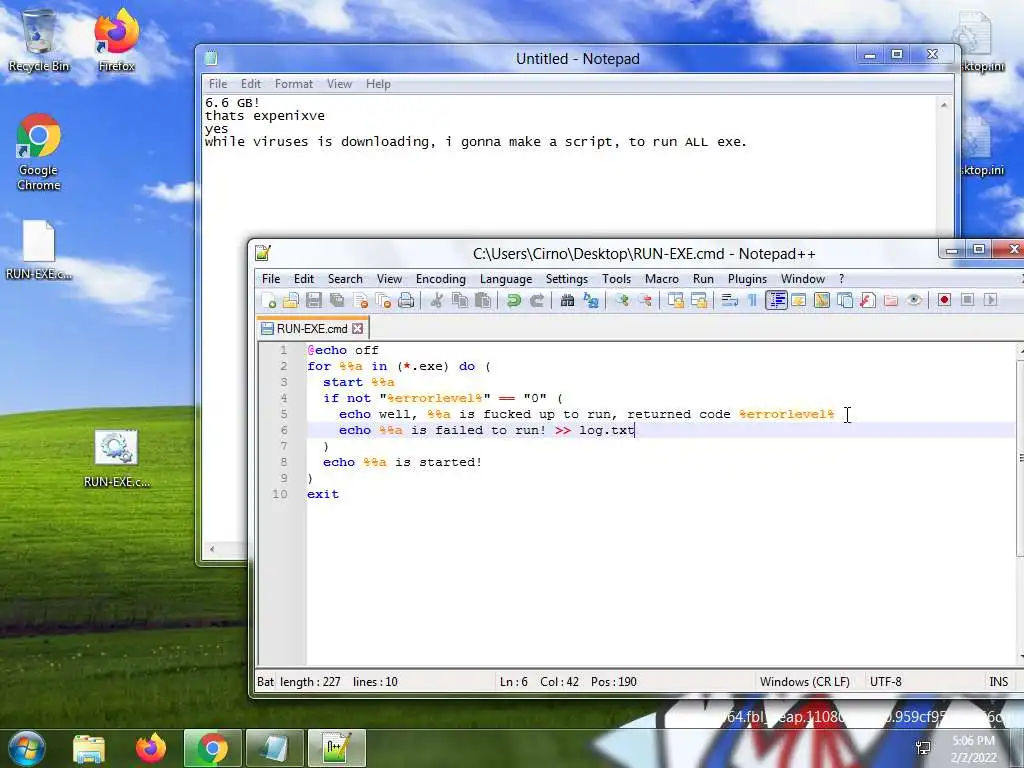Open Firefox from the taskbar
This screenshot has height=768, width=1024.
pyautogui.click(x=151, y=748)
